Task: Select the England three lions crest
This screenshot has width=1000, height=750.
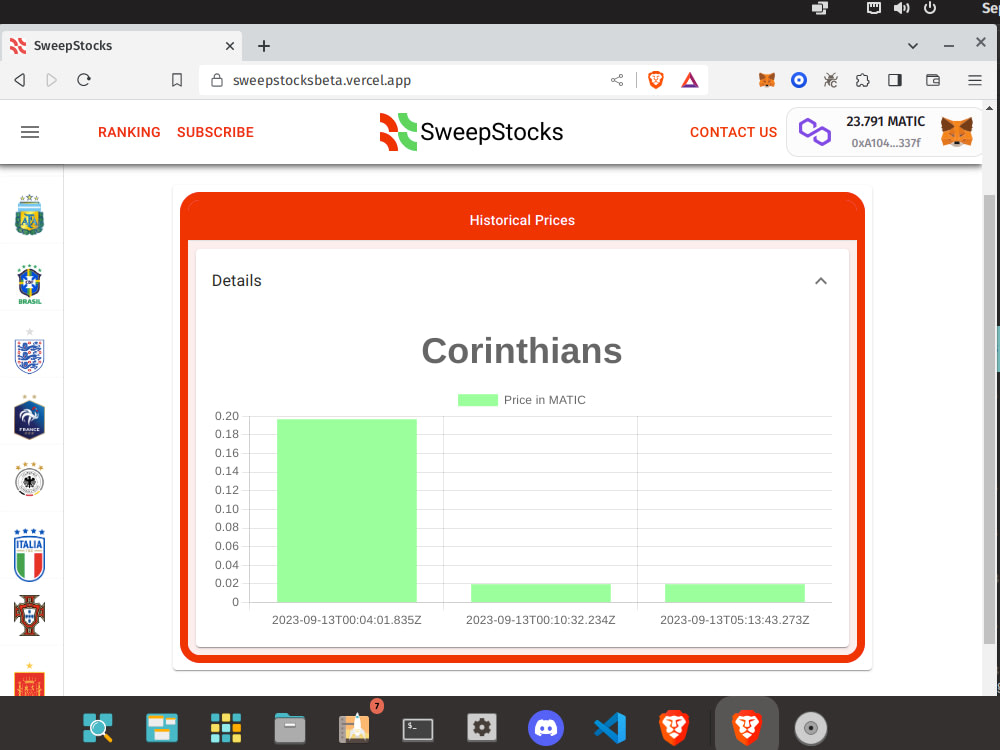Action: coord(29,351)
